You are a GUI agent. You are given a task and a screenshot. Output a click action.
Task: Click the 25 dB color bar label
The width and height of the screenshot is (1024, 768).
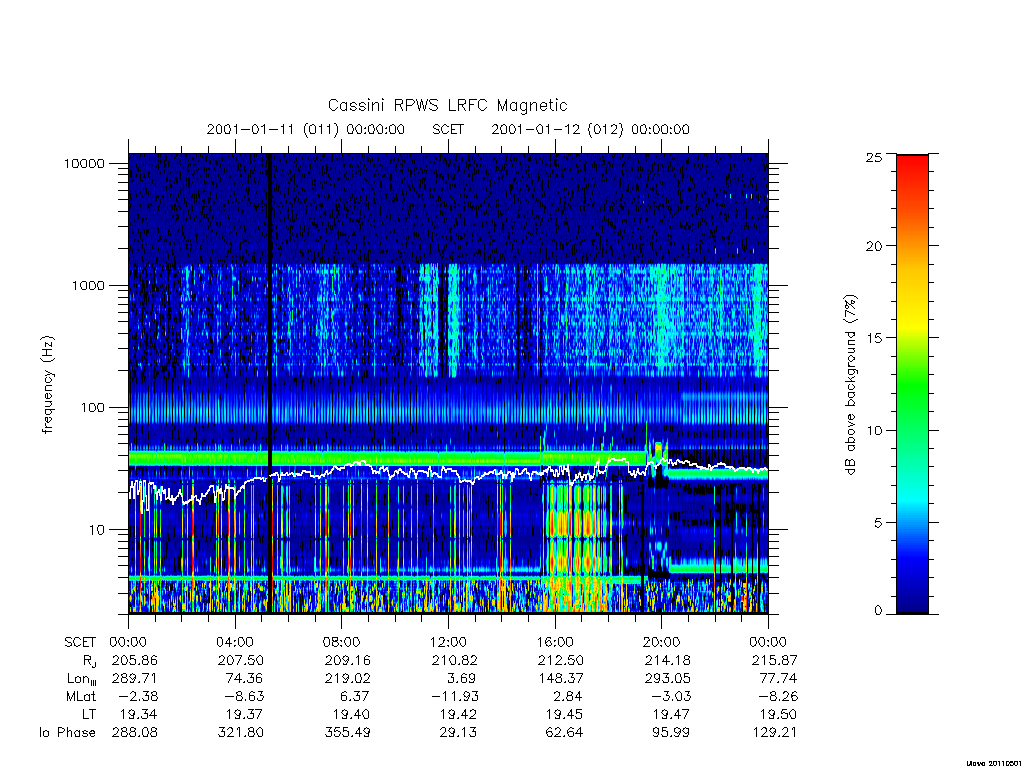(x=874, y=157)
